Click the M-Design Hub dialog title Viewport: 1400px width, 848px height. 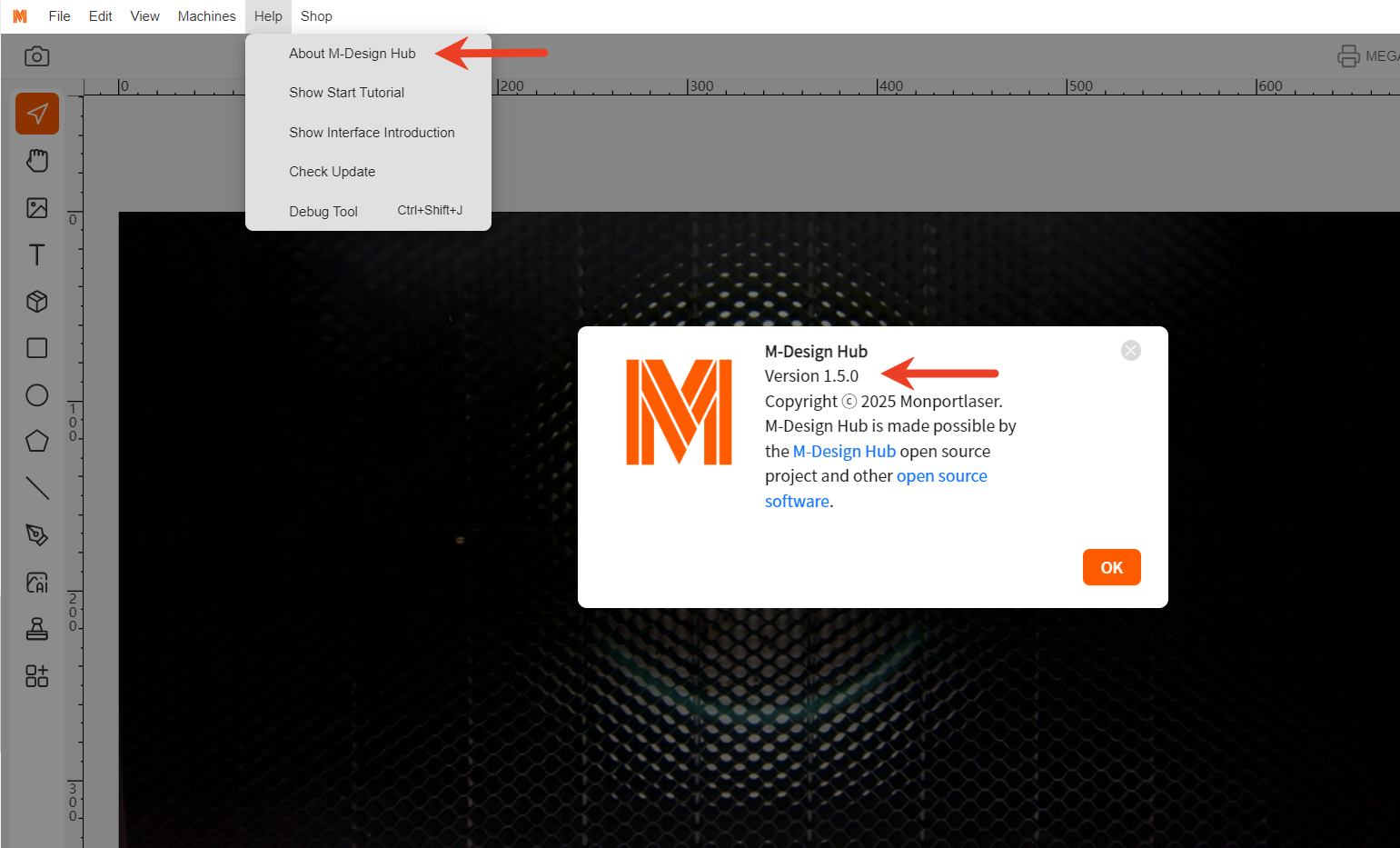[x=816, y=352]
